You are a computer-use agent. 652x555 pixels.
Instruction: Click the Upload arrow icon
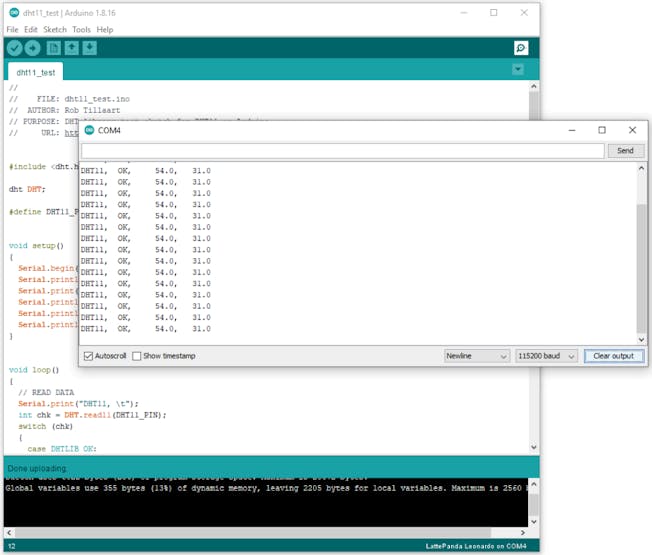tap(33, 48)
